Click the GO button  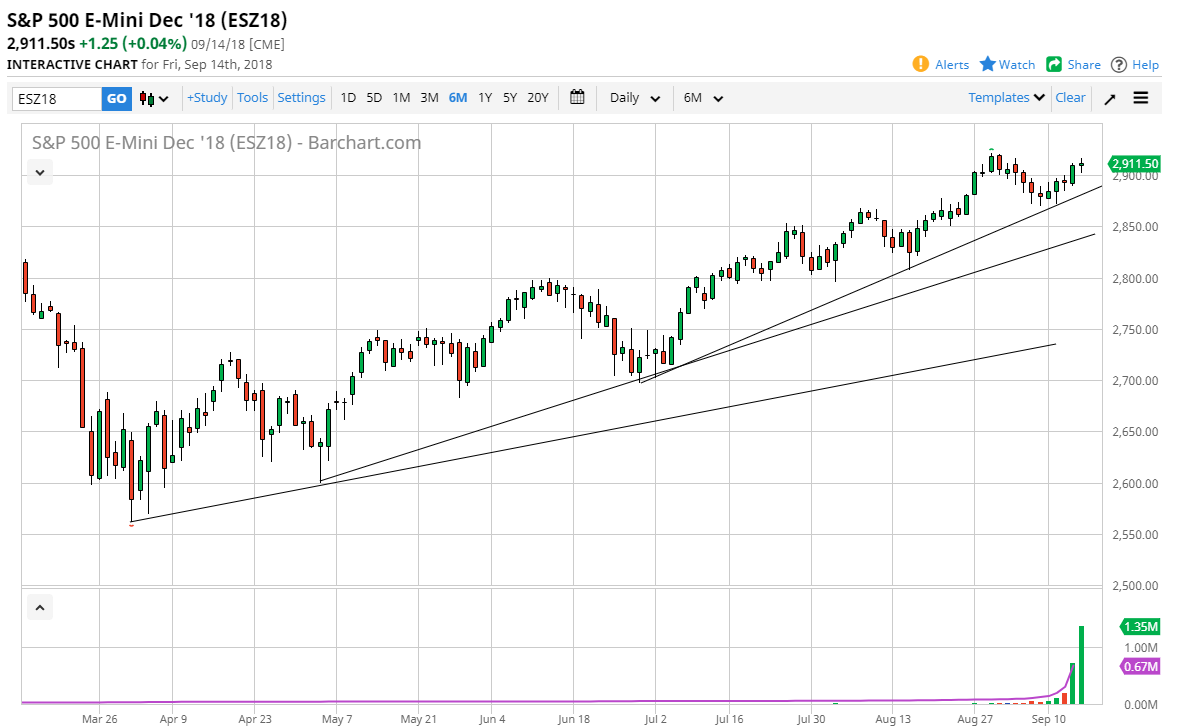point(117,97)
